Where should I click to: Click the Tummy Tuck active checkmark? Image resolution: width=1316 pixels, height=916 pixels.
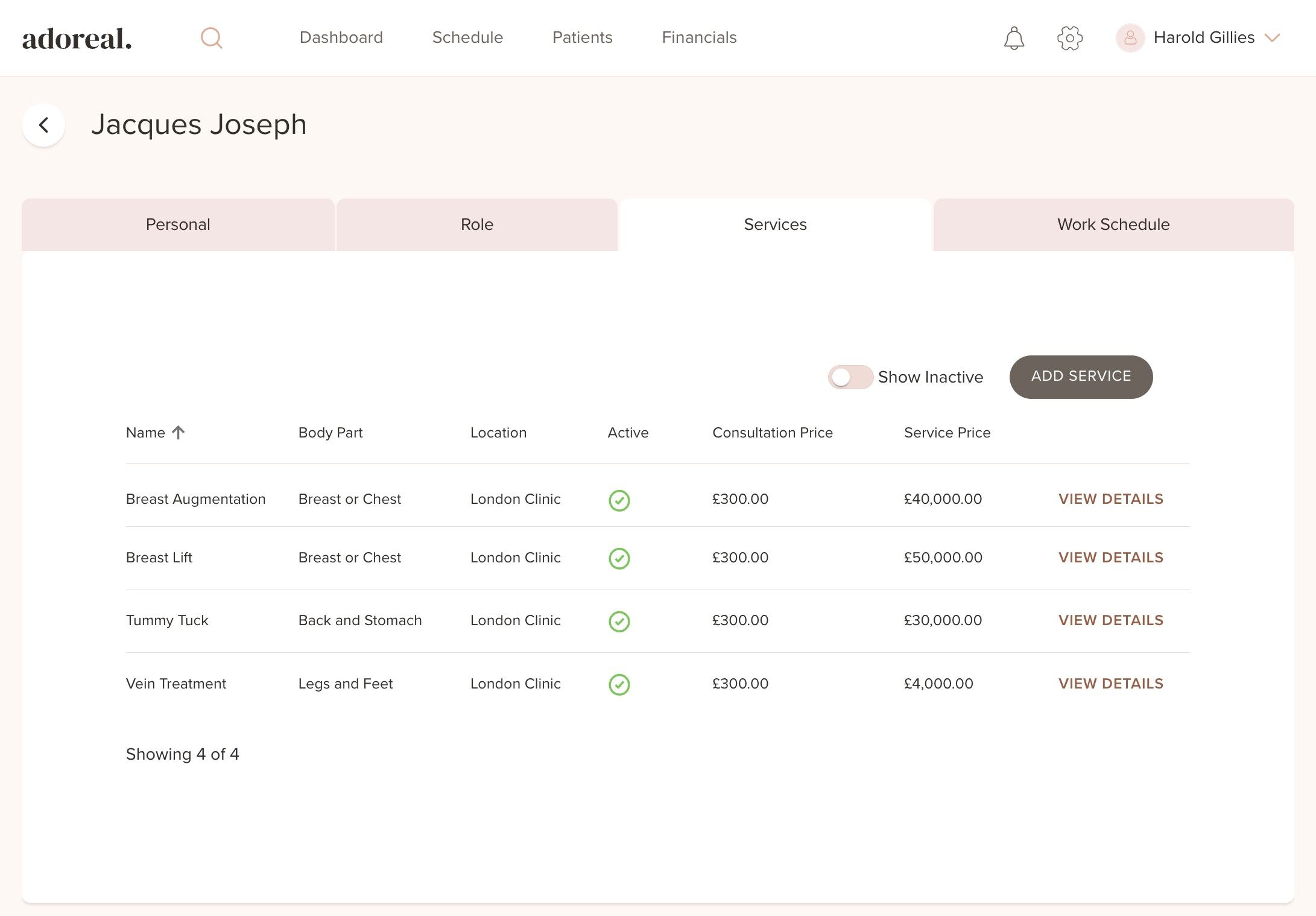click(x=619, y=621)
